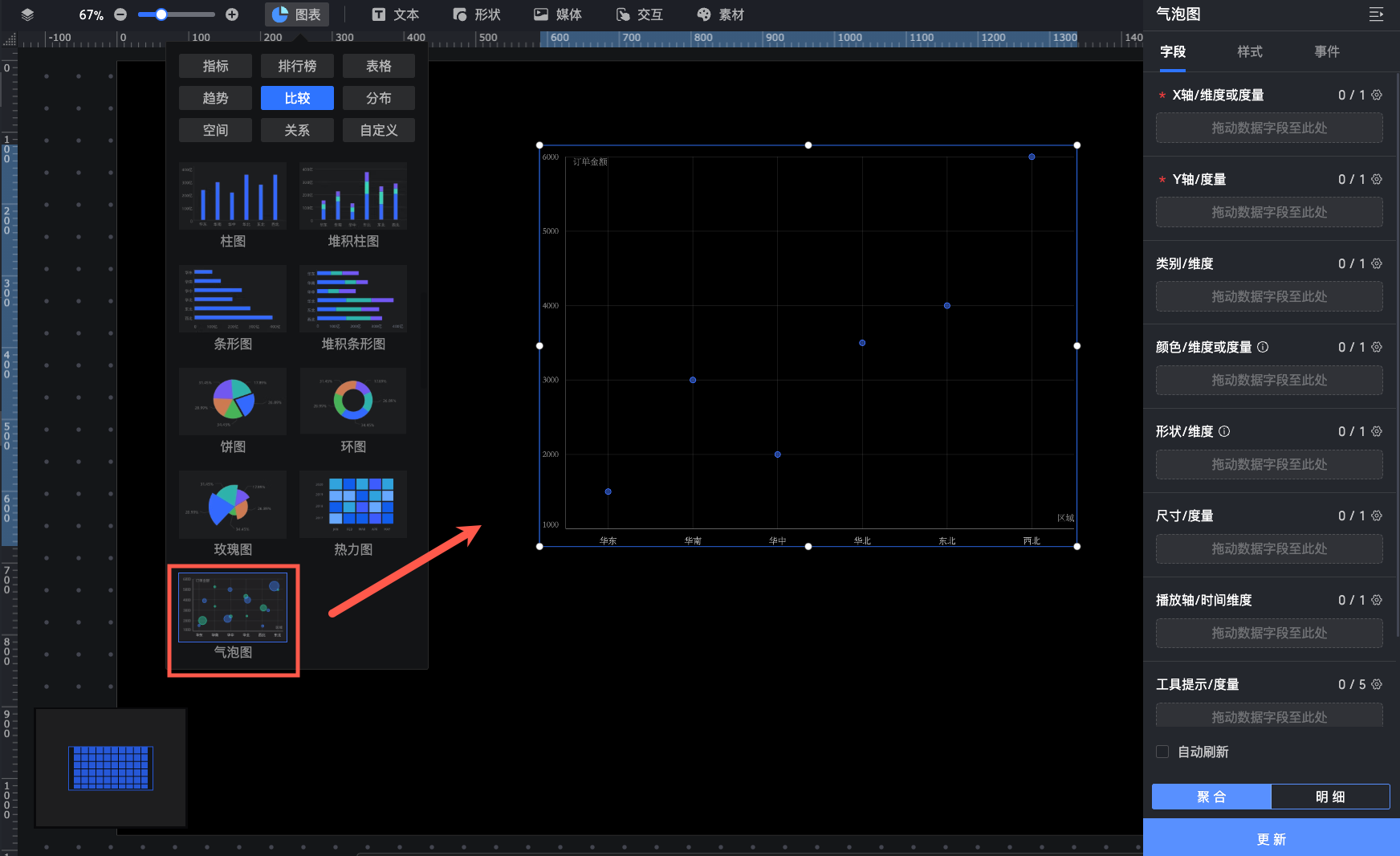This screenshot has height=856, width=1400.
Task: Click the 尺寸/度量 field drop area
Action: point(1269,548)
